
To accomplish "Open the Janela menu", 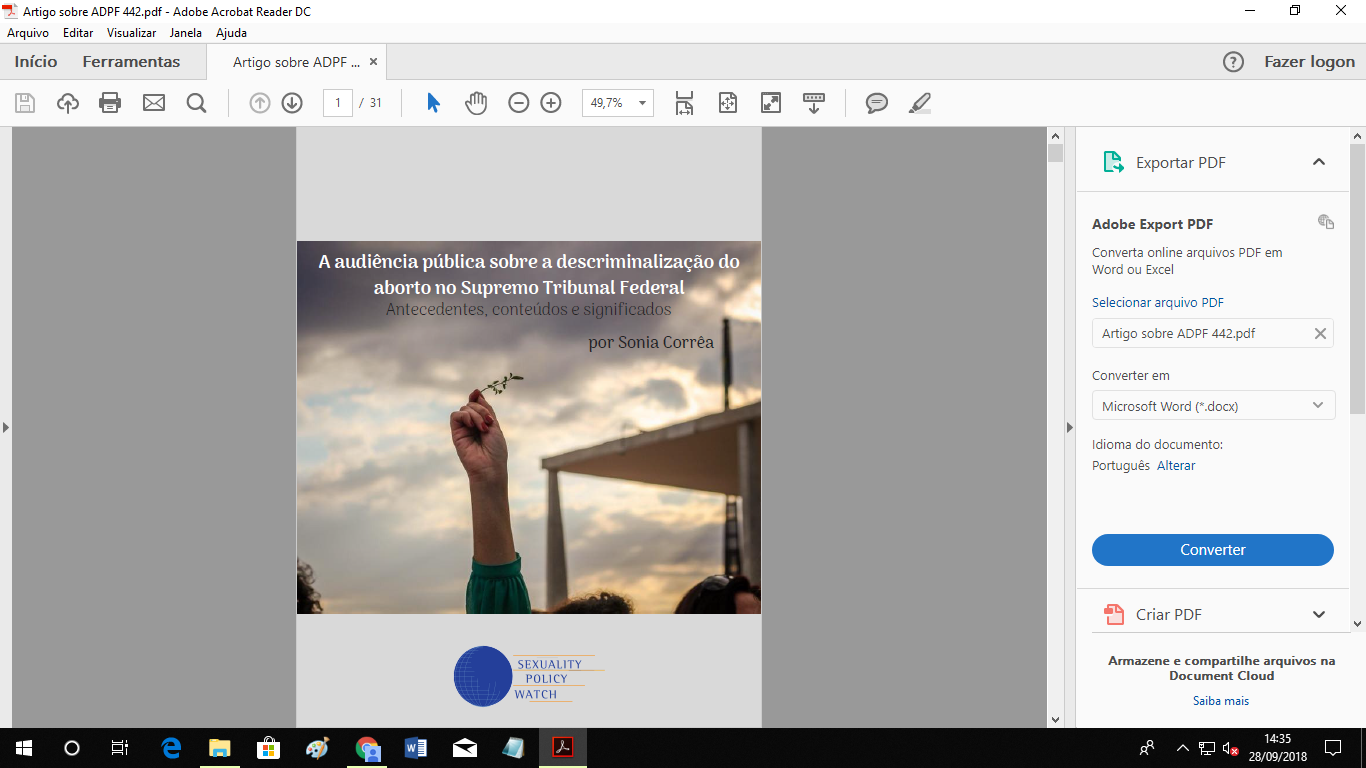I will [186, 33].
